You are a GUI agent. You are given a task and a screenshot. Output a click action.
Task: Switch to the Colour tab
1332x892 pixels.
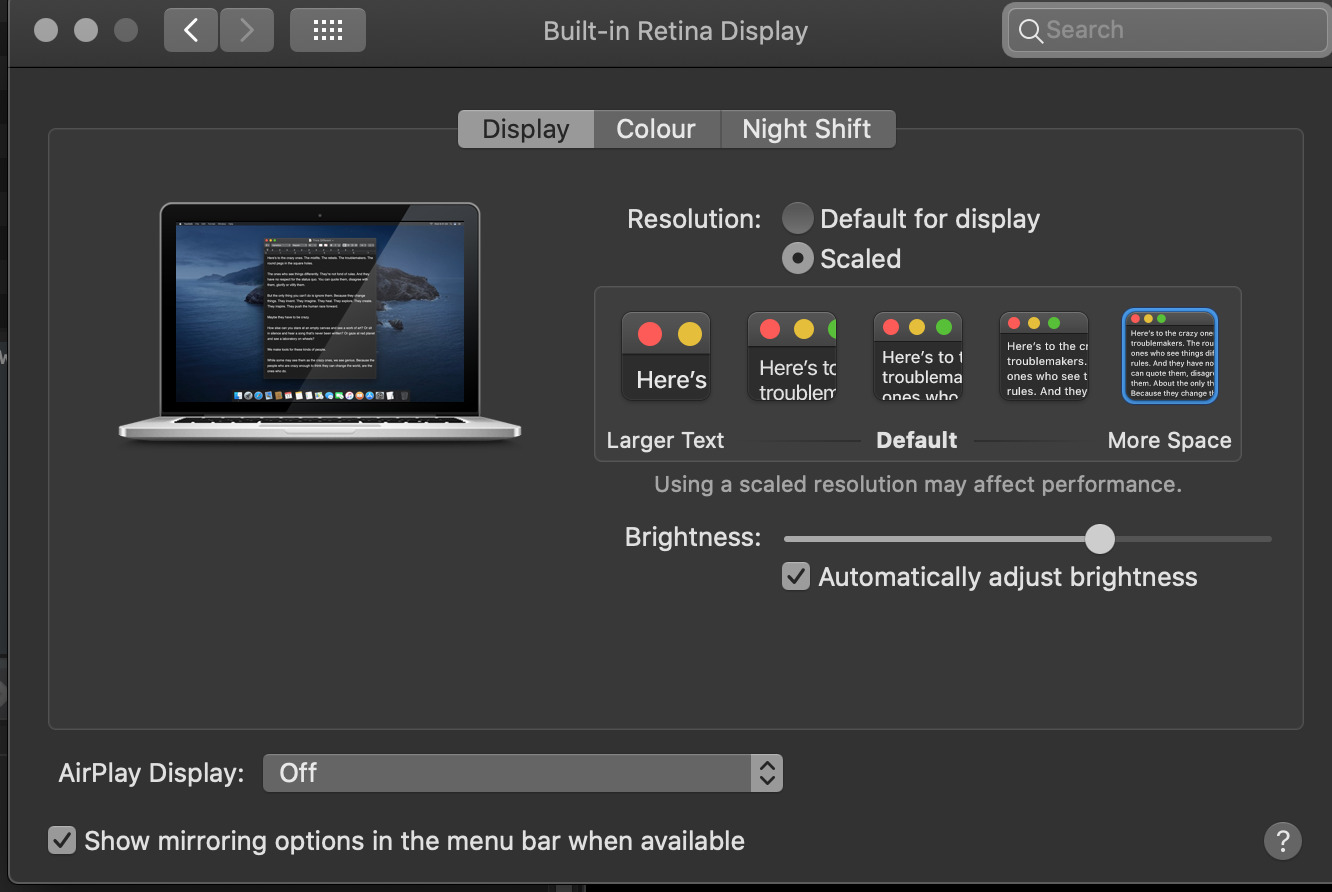tap(656, 129)
